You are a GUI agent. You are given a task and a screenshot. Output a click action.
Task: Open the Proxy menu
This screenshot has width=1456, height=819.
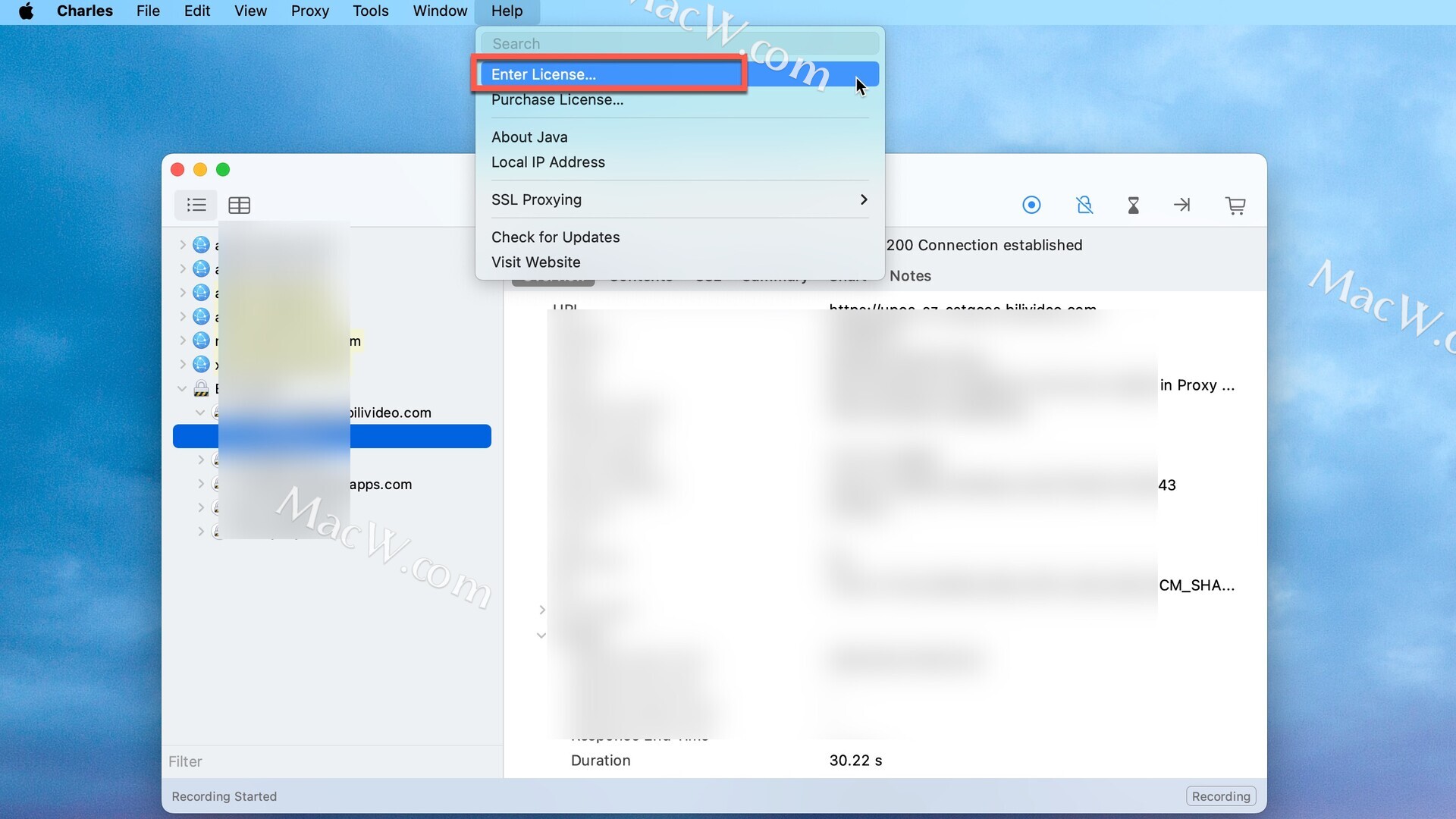click(x=309, y=11)
